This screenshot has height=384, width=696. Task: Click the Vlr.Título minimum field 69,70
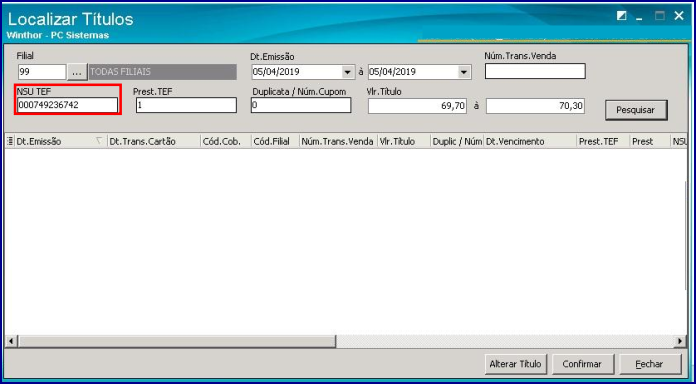(x=417, y=106)
